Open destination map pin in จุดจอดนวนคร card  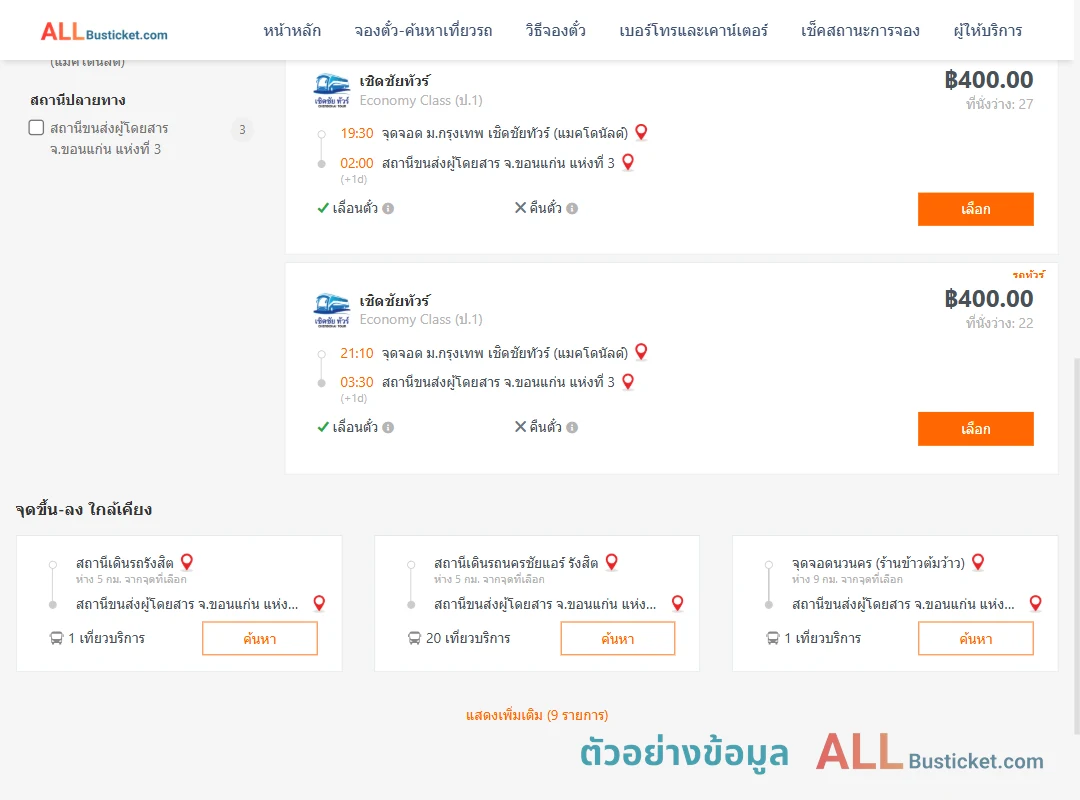pos(1035,604)
